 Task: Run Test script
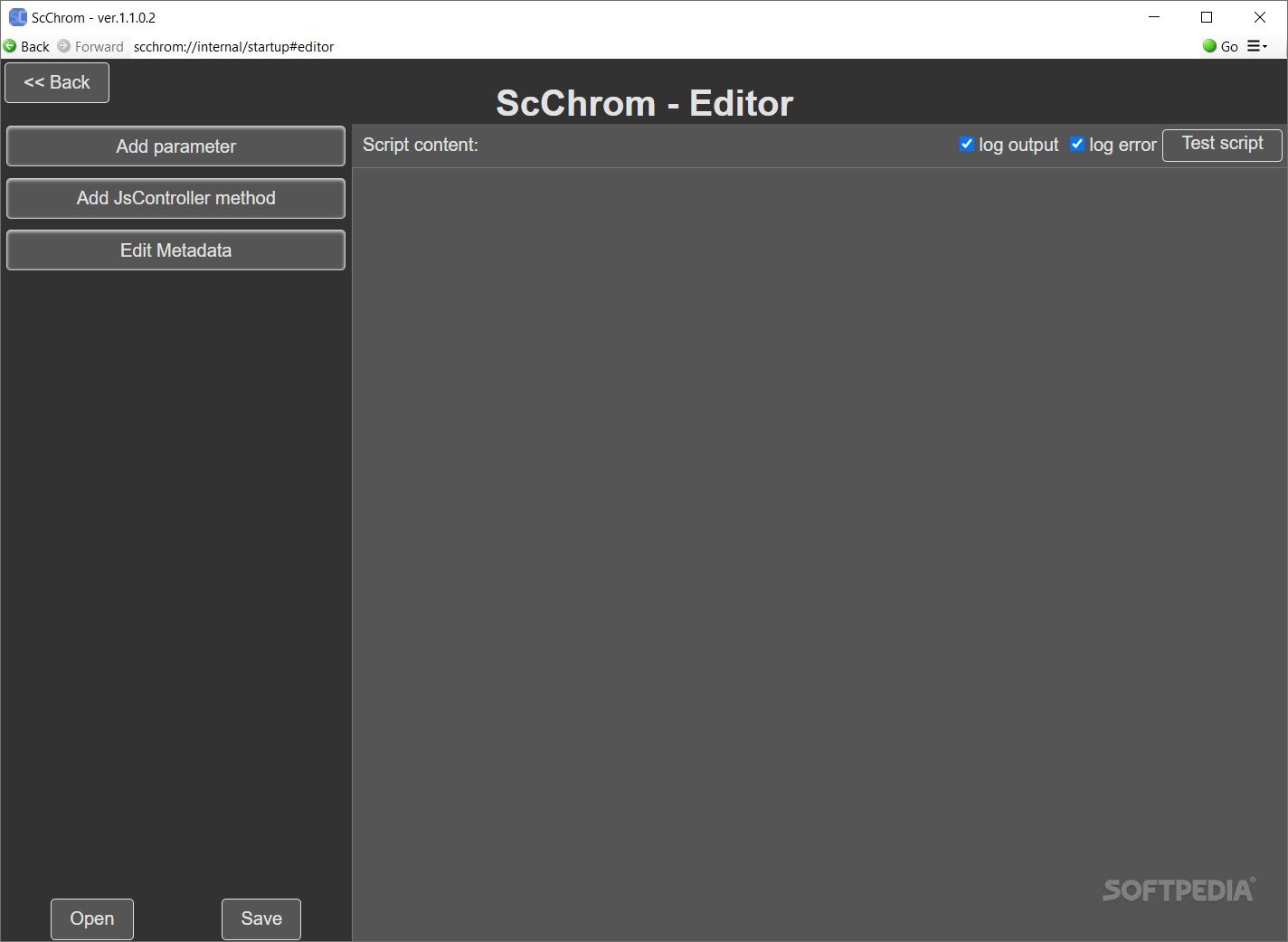click(x=1222, y=145)
